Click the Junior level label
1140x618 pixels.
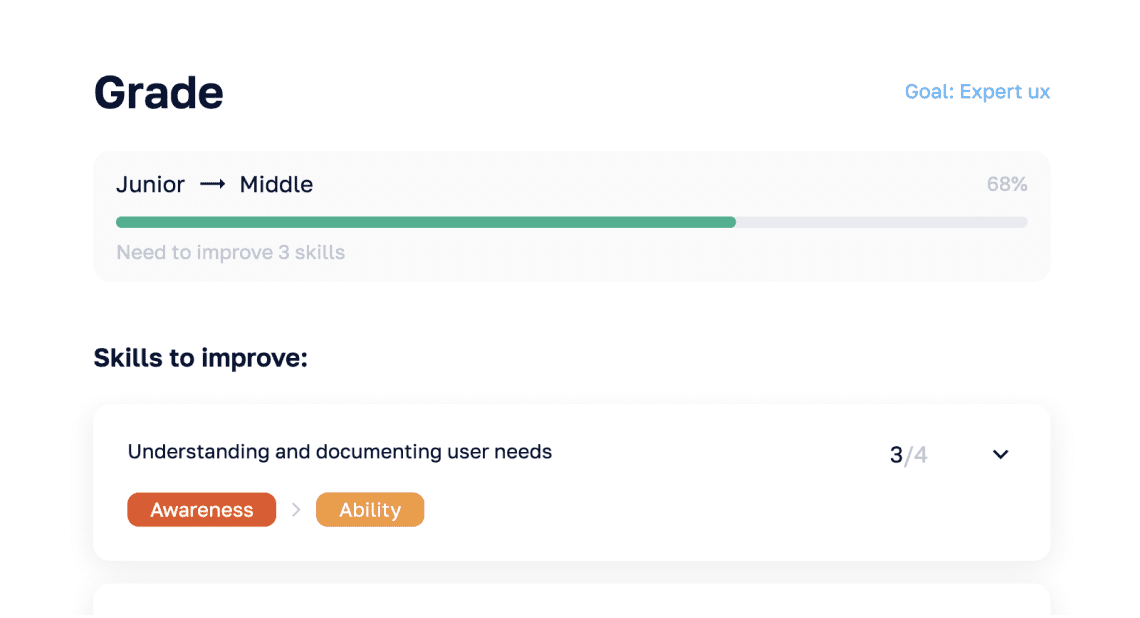(x=150, y=185)
